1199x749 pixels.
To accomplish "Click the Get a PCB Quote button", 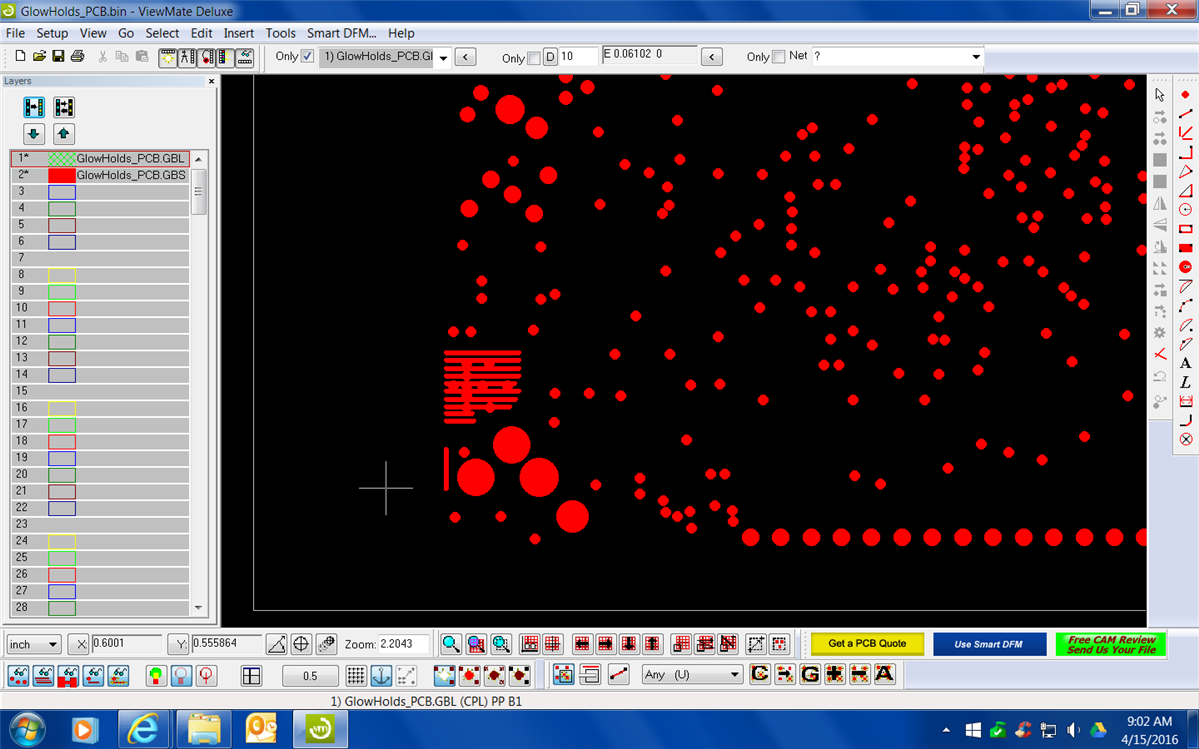I will 867,644.
